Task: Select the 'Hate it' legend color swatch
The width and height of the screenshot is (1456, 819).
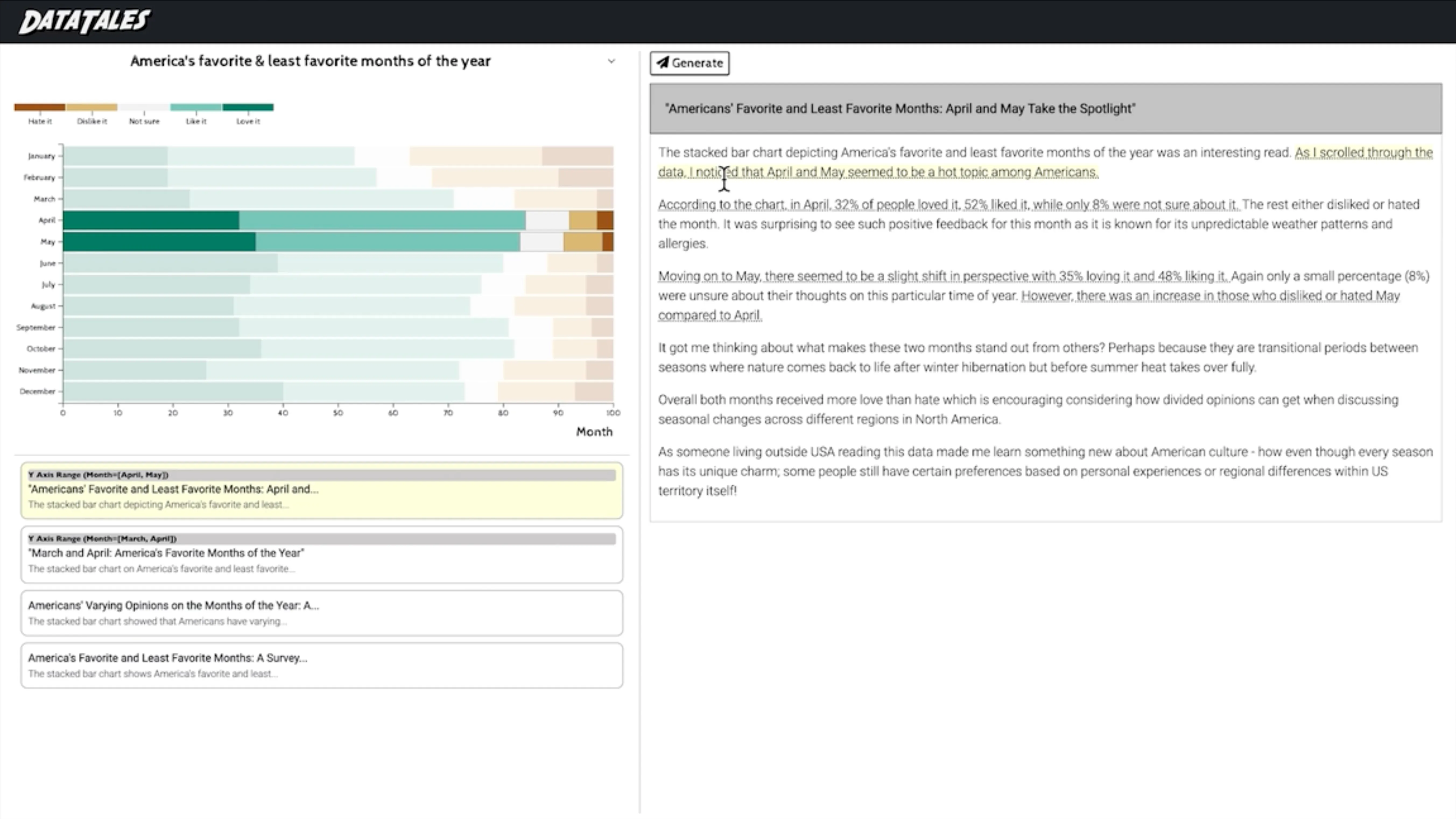Action: point(40,107)
